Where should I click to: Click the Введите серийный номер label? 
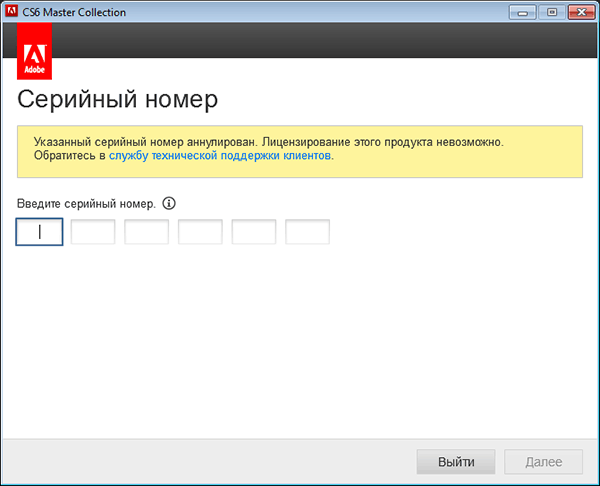pos(86,204)
